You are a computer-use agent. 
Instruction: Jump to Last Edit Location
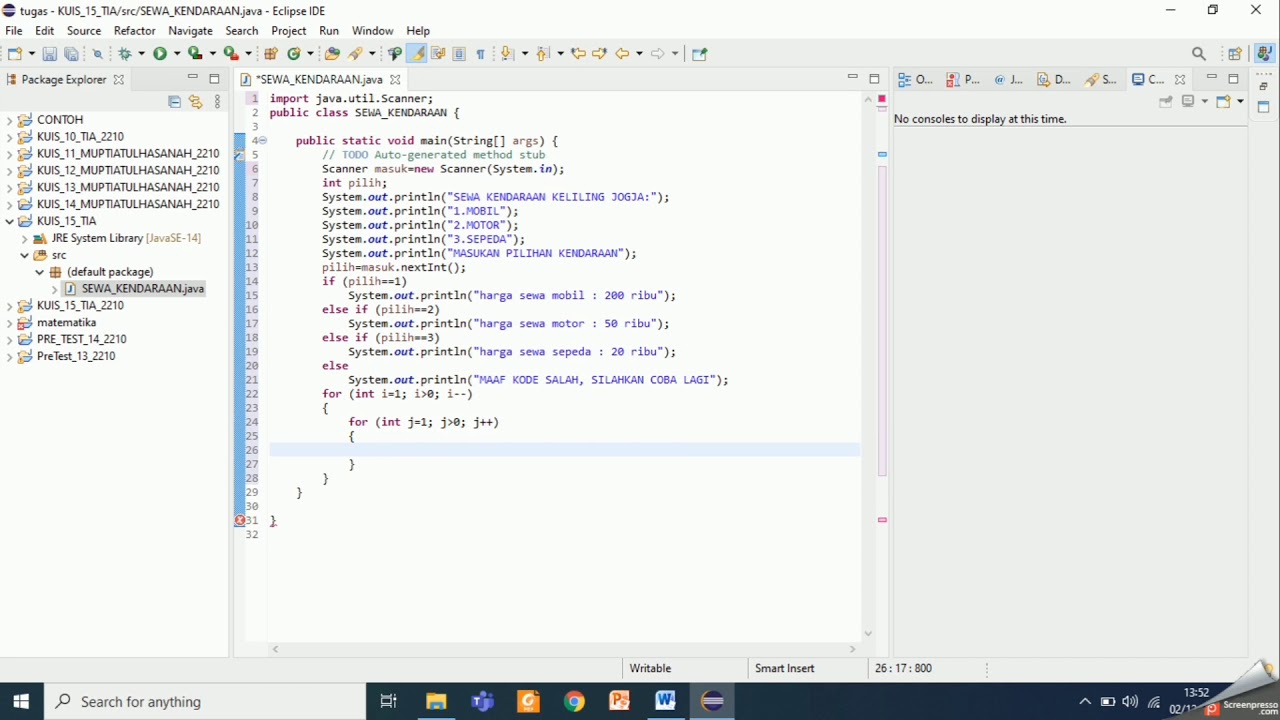pos(578,54)
